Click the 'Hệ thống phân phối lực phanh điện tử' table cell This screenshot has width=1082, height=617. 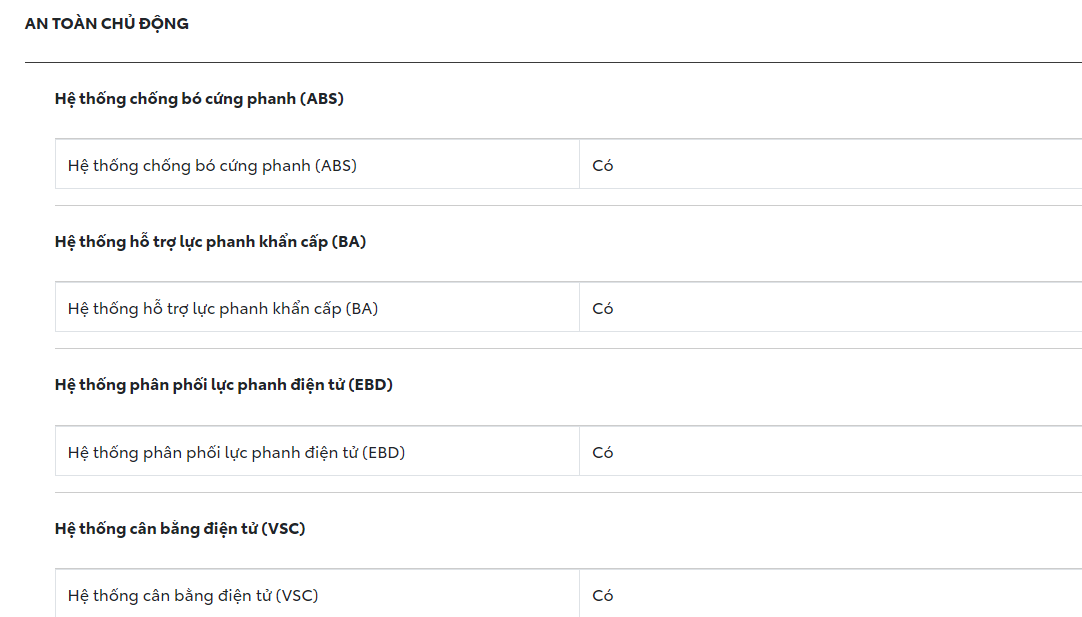point(236,453)
